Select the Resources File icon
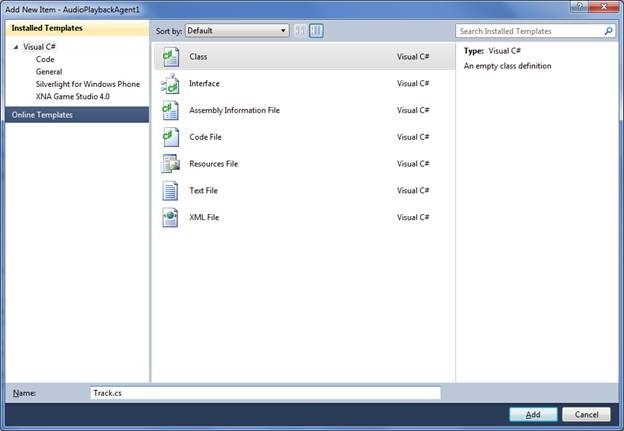 (x=170, y=164)
